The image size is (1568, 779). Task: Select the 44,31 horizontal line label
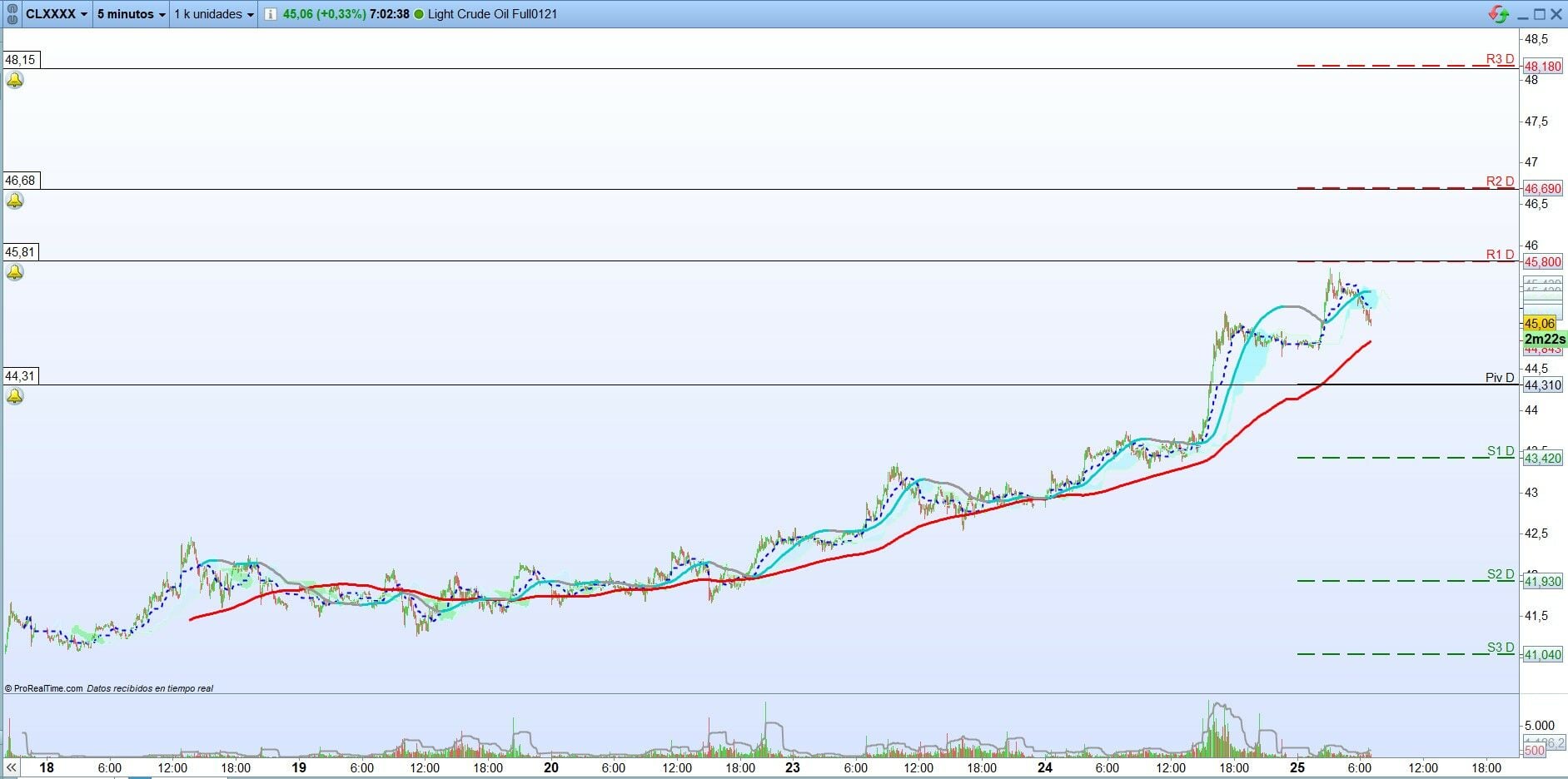point(21,376)
